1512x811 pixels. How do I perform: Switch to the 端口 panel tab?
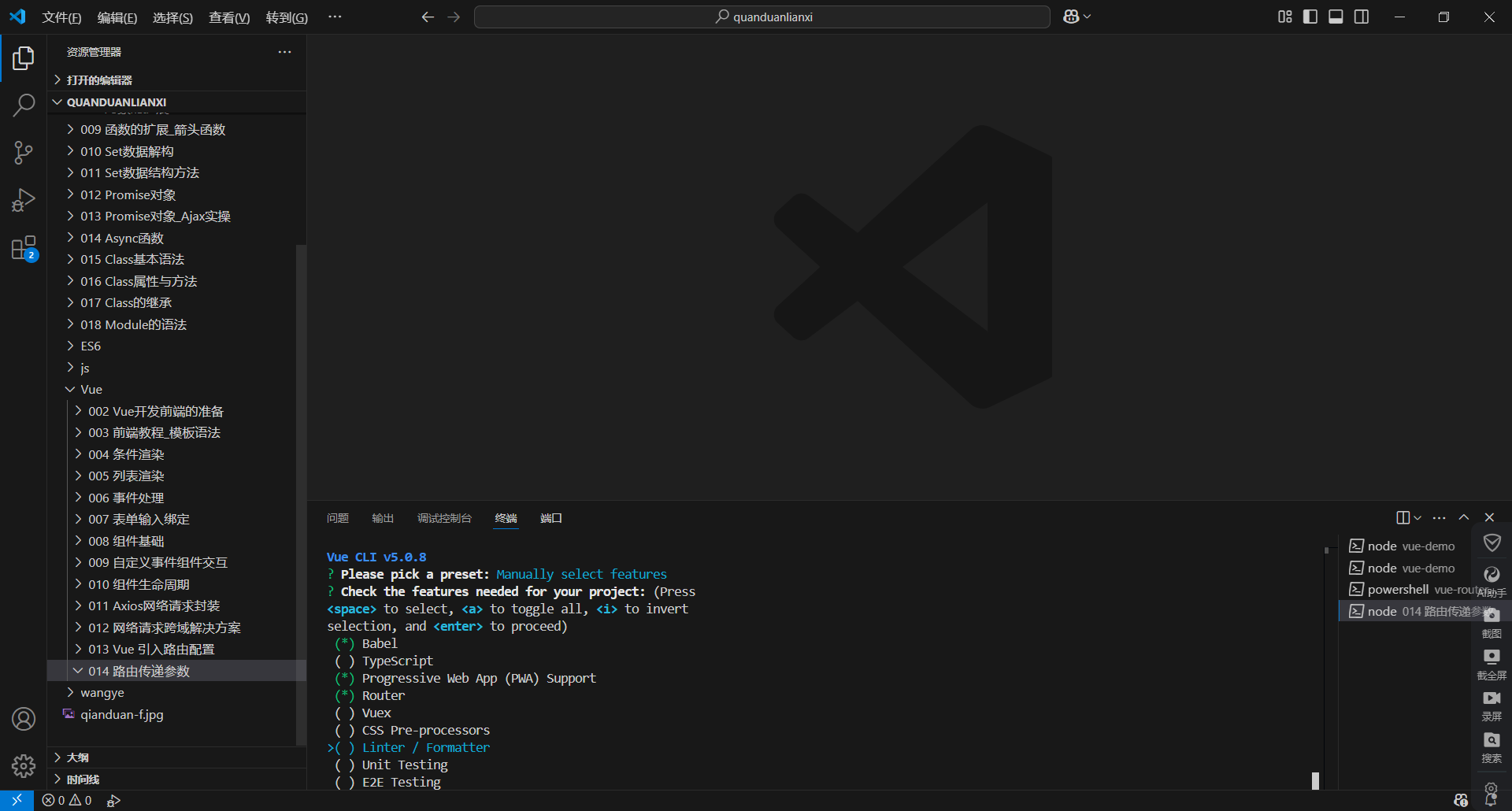click(551, 518)
